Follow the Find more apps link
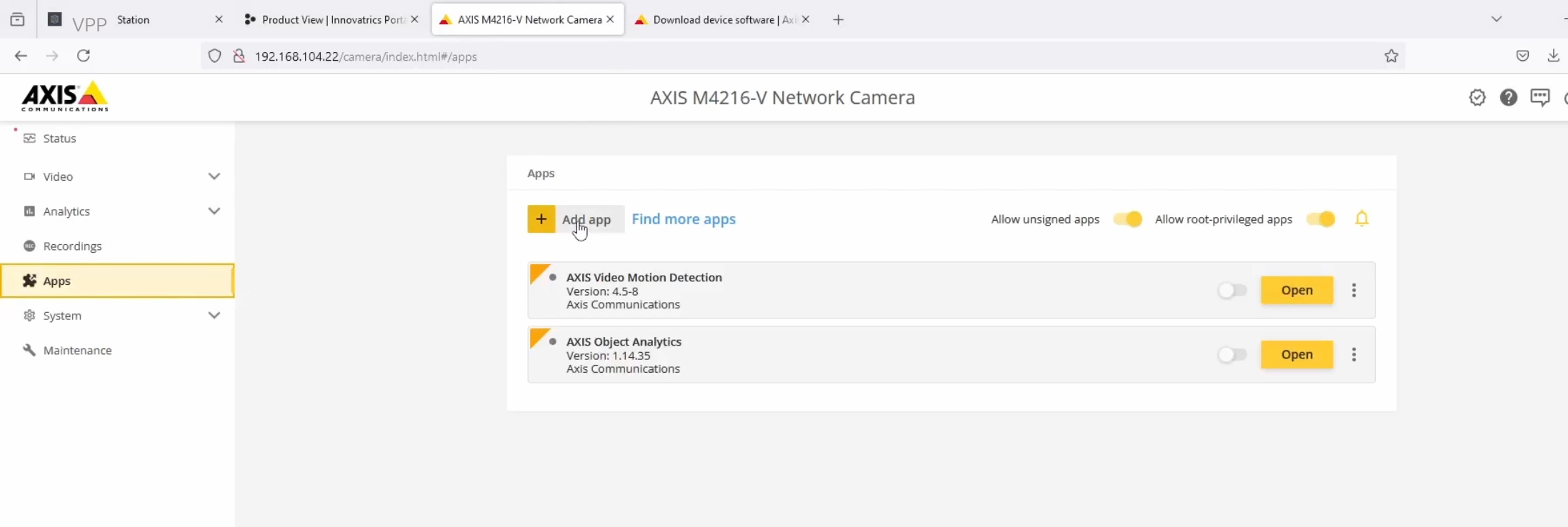 click(x=684, y=219)
